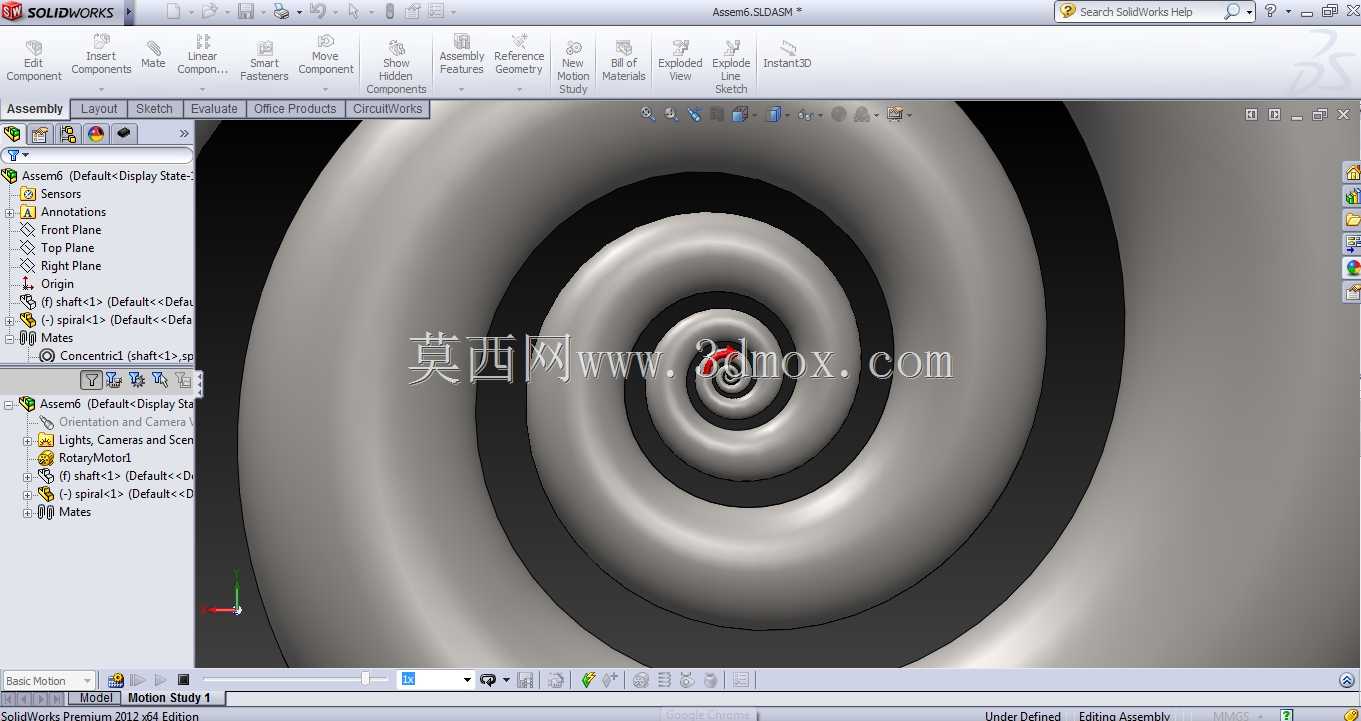Switch to the Evaluate tab
This screenshot has width=1361, height=721.
[x=214, y=109]
